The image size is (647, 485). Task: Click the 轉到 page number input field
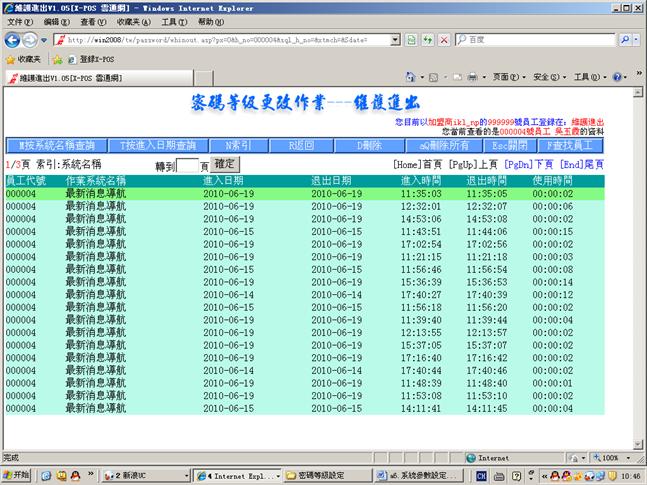pyautogui.click(x=187, y=165)
